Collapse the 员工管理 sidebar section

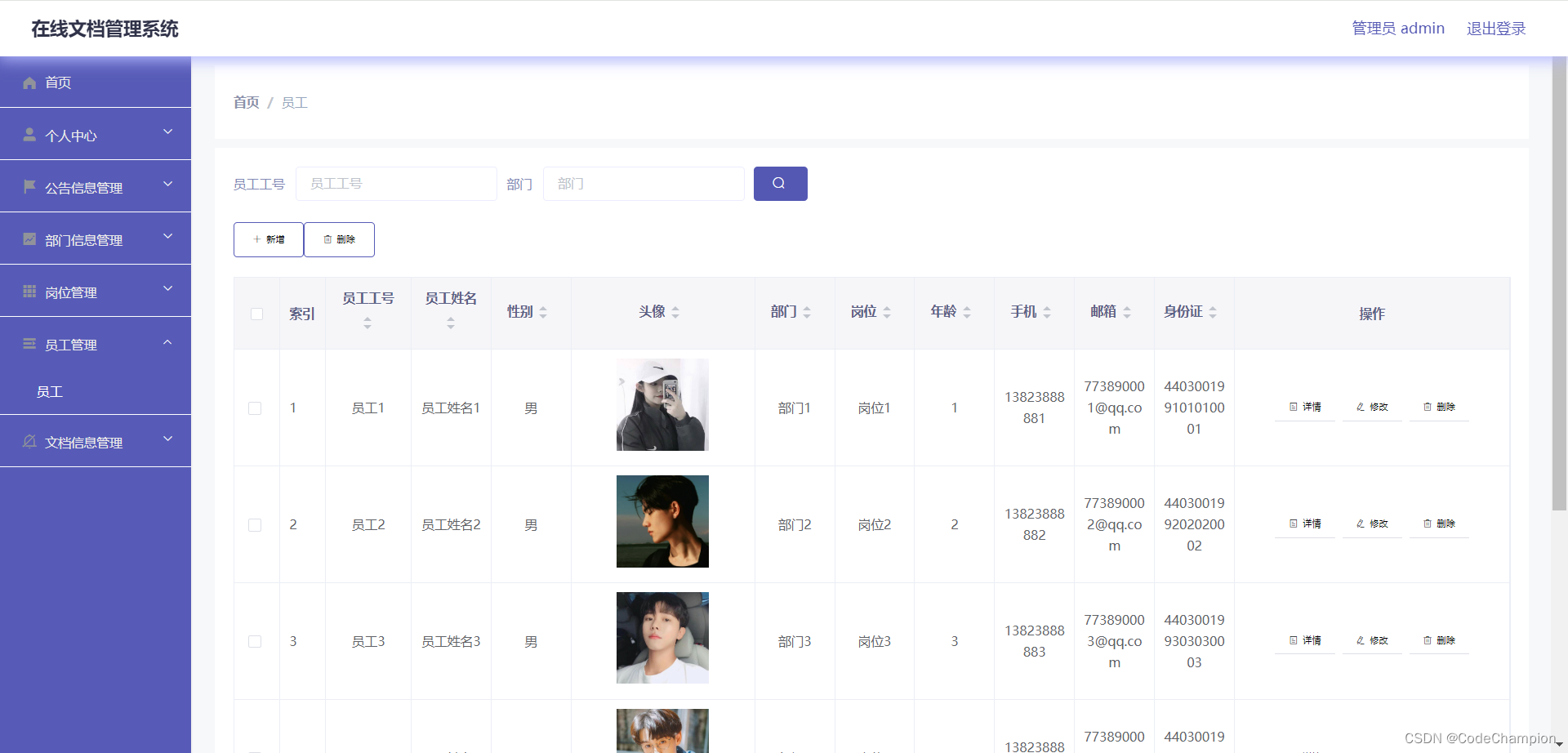coord(167,342)
